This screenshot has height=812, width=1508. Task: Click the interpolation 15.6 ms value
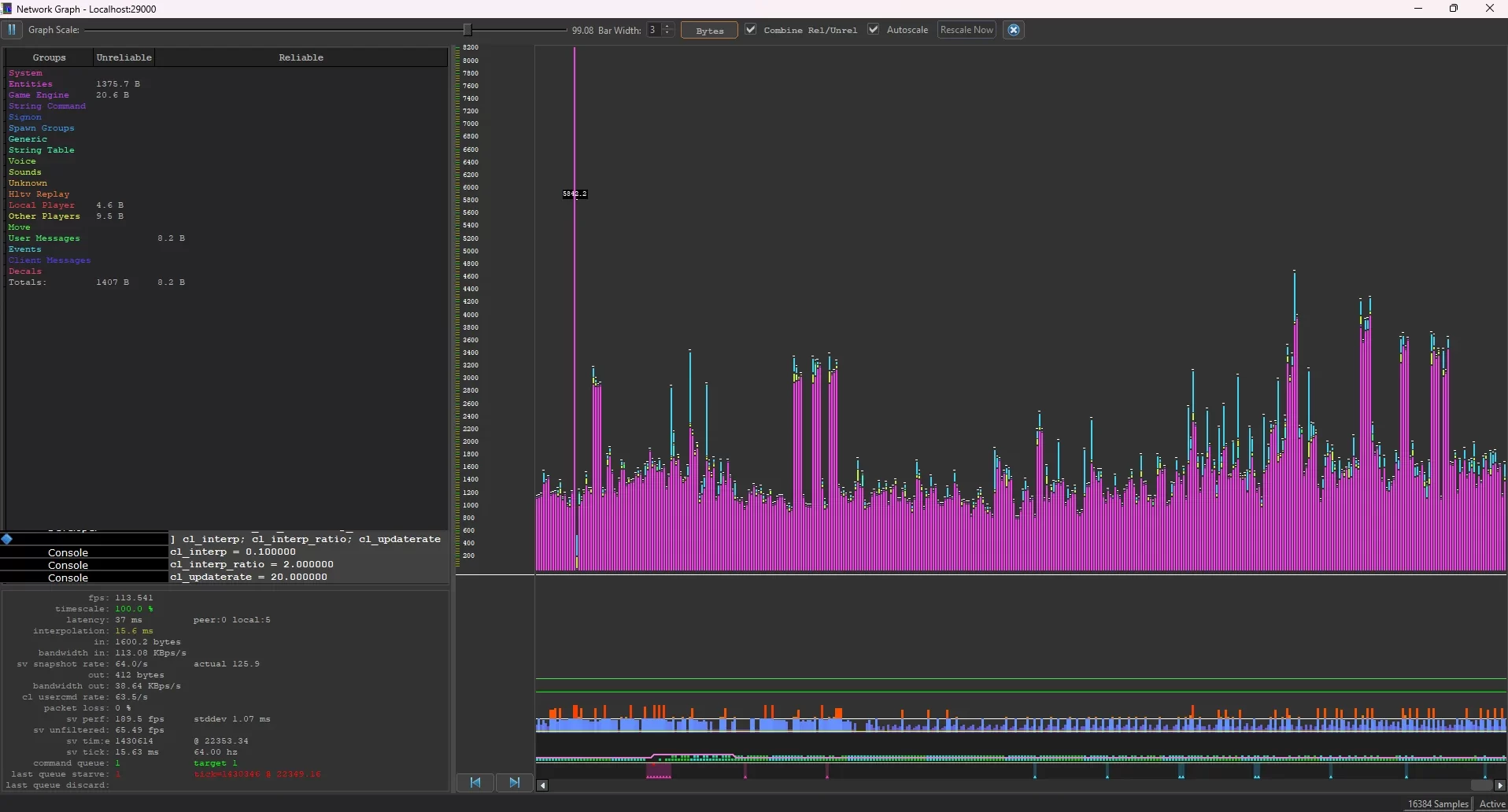coord(134,631)
